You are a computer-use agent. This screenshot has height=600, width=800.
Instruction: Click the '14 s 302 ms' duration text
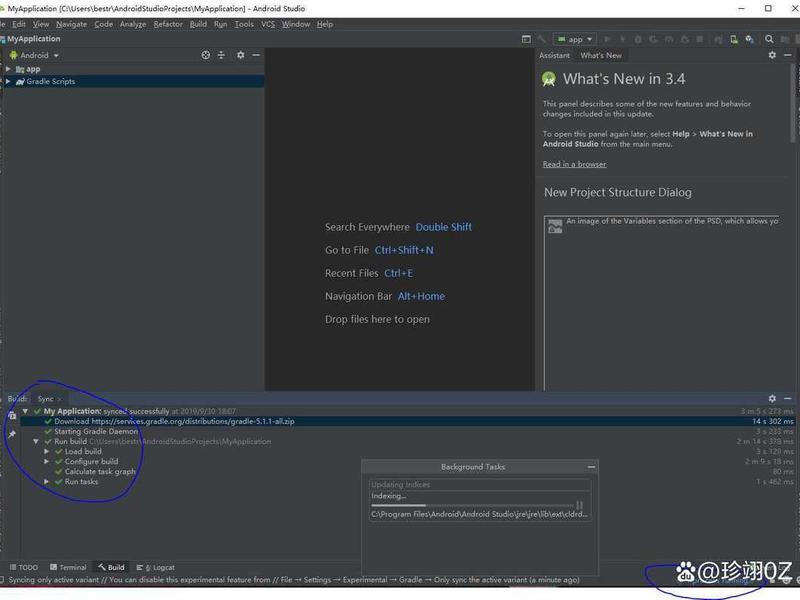click(772, 421)
